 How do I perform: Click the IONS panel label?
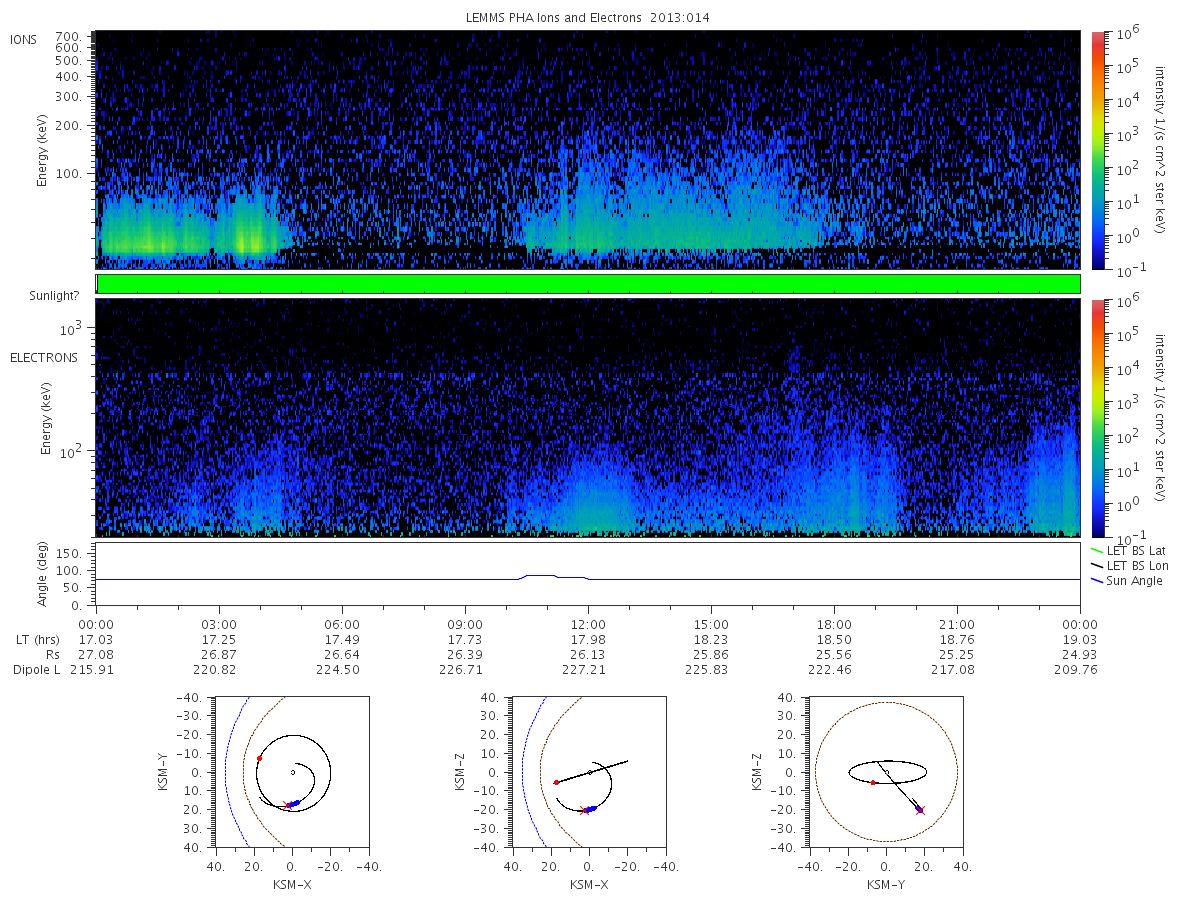25,39
